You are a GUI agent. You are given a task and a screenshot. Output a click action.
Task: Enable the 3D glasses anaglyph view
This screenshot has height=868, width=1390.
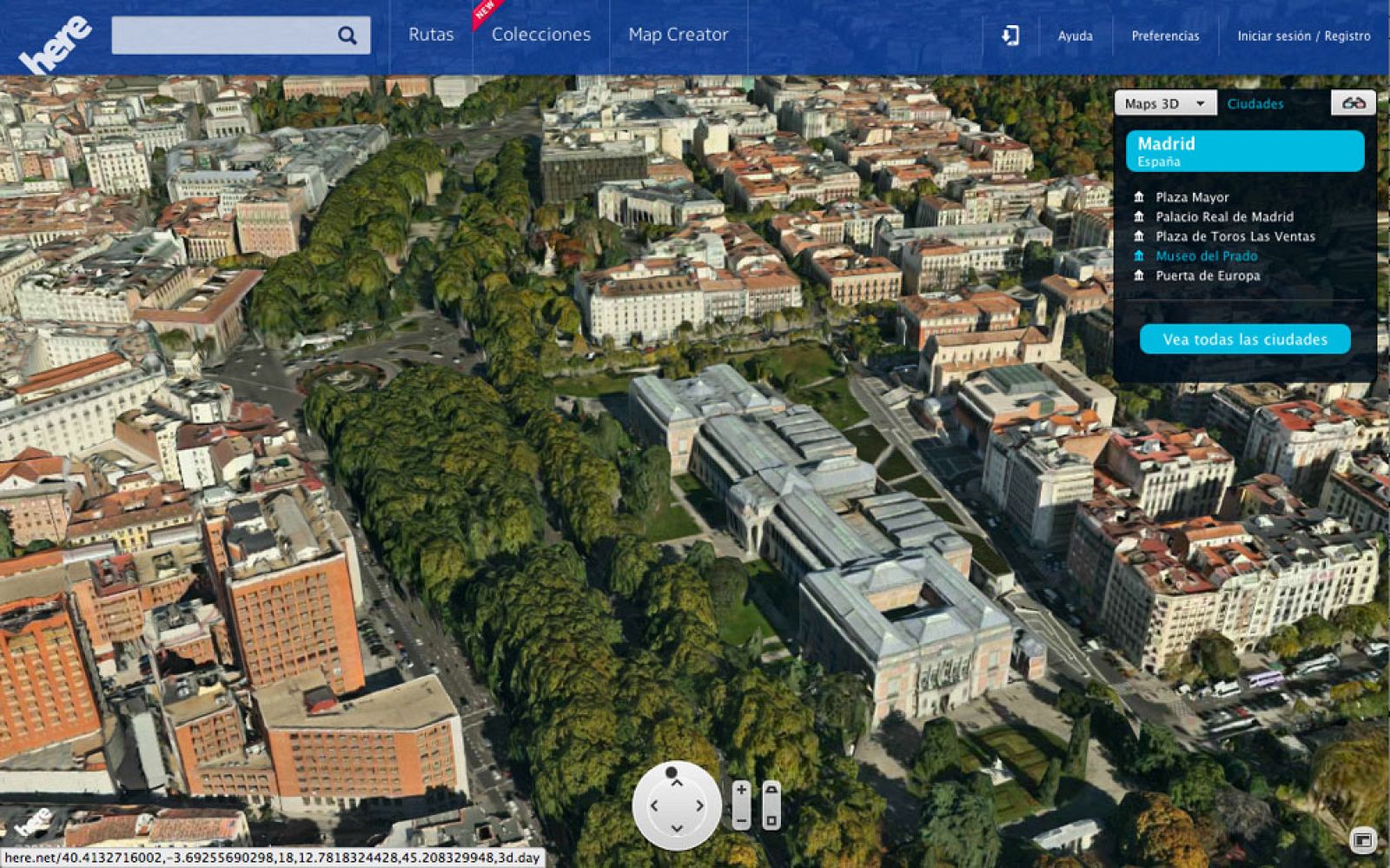[x=1353, y=103]
